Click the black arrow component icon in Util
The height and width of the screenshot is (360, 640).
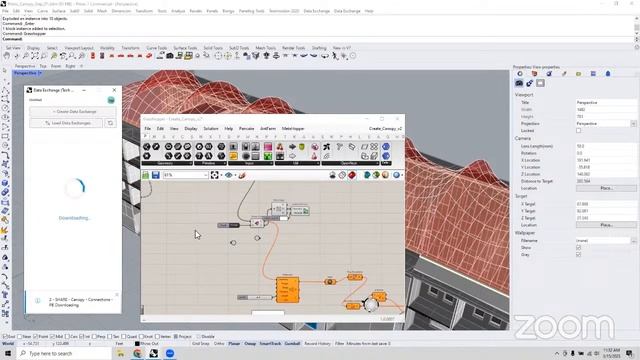292,147
